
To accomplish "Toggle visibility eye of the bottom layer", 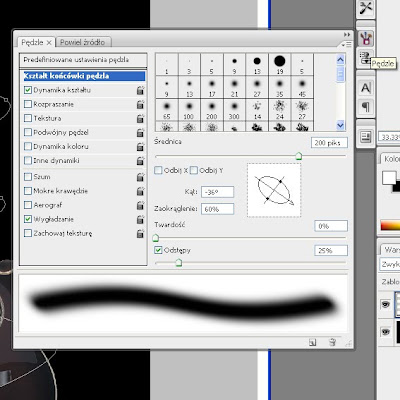I will [386, 332].
